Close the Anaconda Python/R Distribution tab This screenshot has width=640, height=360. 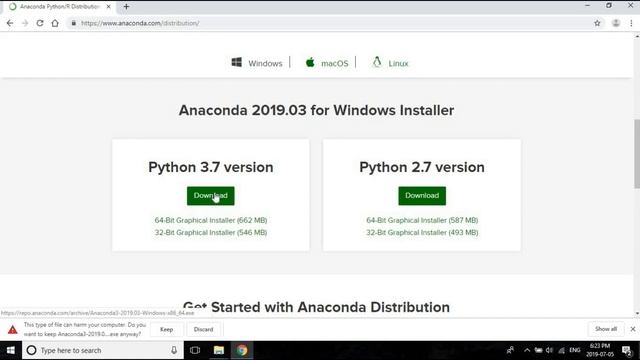108,7
